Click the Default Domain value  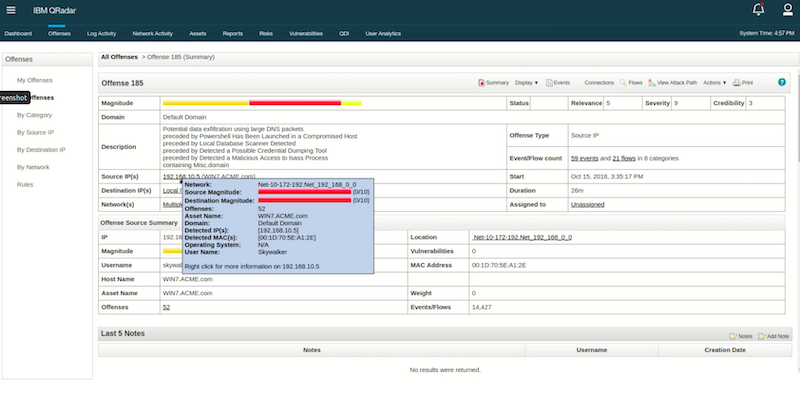[x=184, y=117]
